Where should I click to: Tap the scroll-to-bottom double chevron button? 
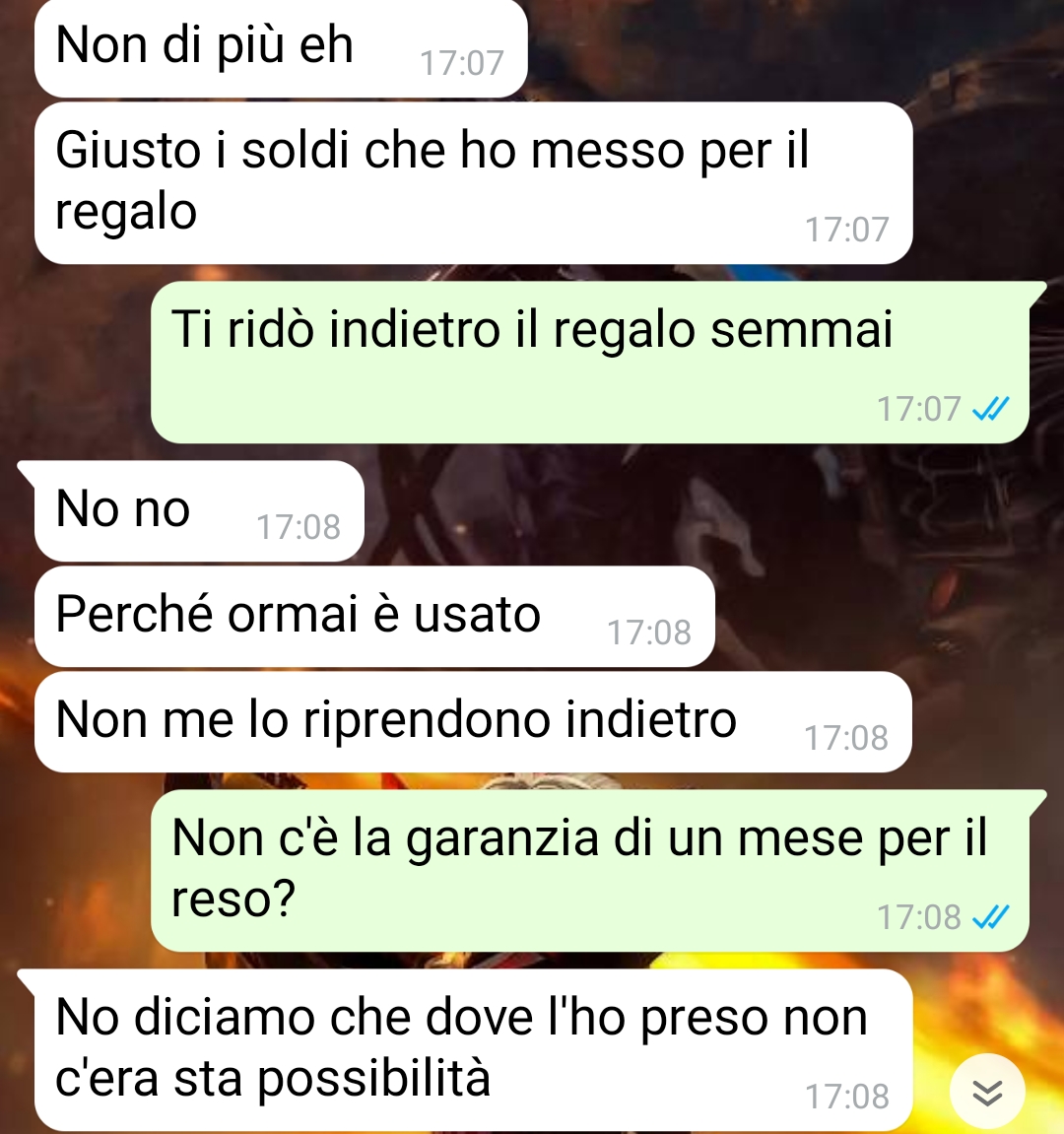(x=987, y=1092)
